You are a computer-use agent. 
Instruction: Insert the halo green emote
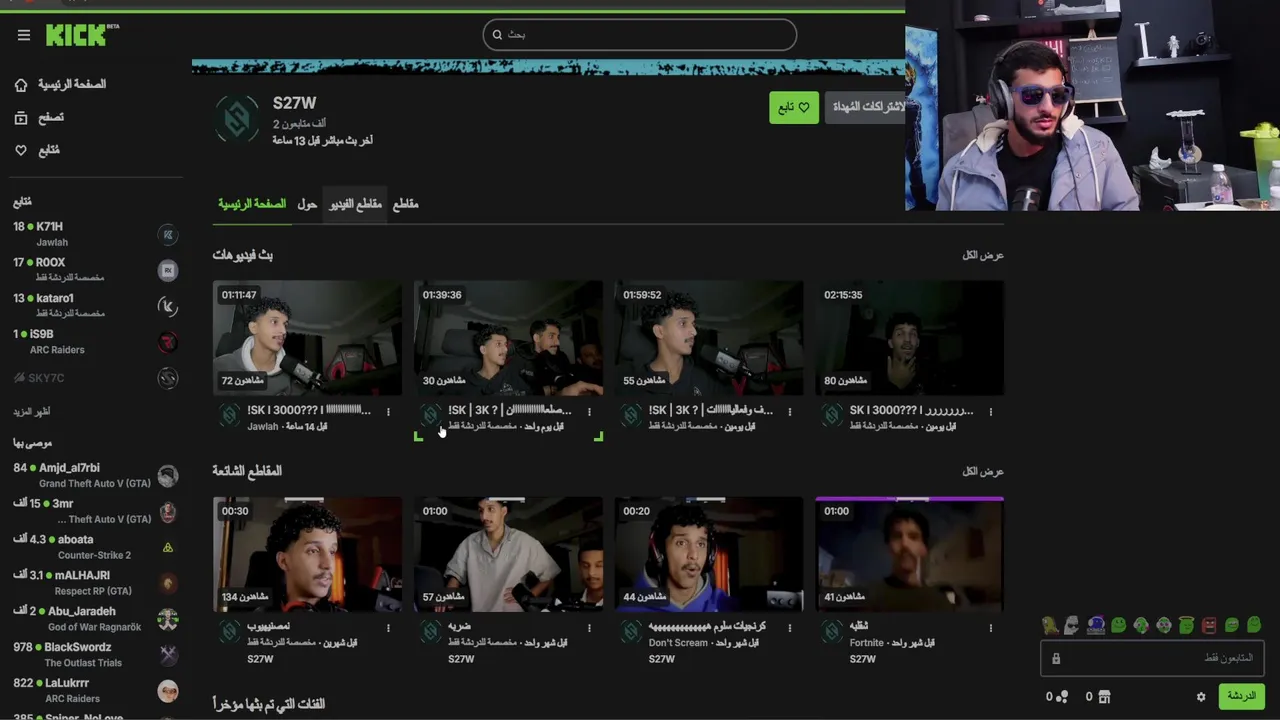click(1186, 626)
